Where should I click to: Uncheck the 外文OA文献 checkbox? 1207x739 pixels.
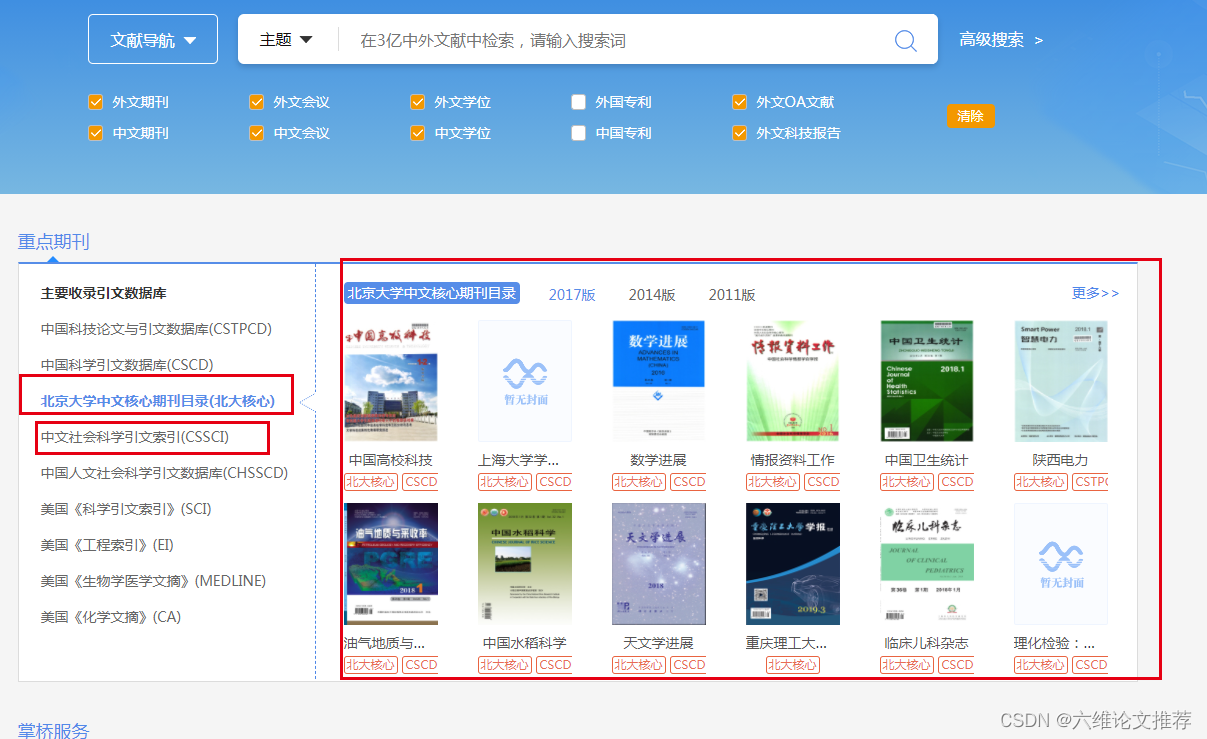pos(740,102)
